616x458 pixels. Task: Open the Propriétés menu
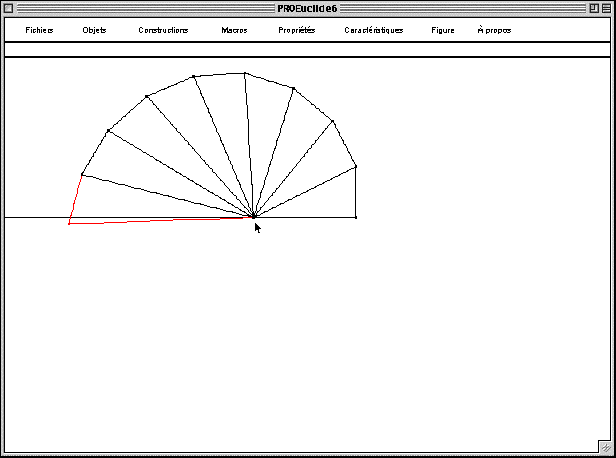coord(296,30)
